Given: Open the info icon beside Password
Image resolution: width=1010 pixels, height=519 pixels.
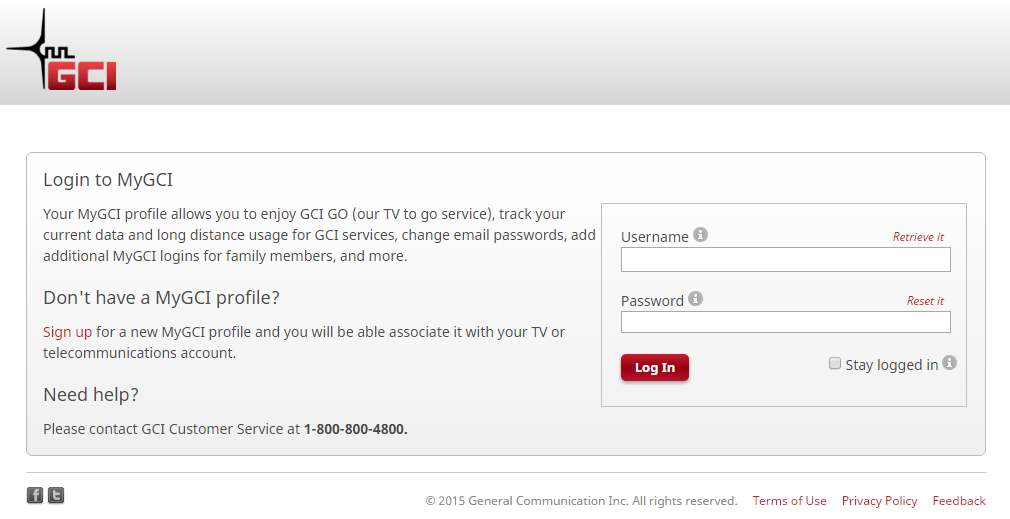Looking at the screenshot, I should pos(695,299).
